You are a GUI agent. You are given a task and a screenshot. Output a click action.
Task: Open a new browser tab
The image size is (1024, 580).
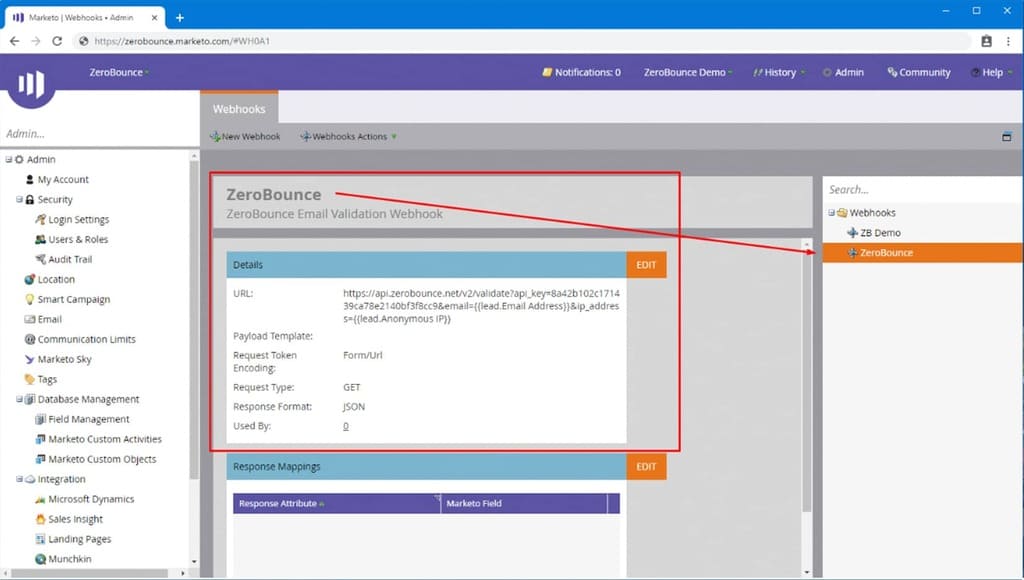click(x=180, y=18)
